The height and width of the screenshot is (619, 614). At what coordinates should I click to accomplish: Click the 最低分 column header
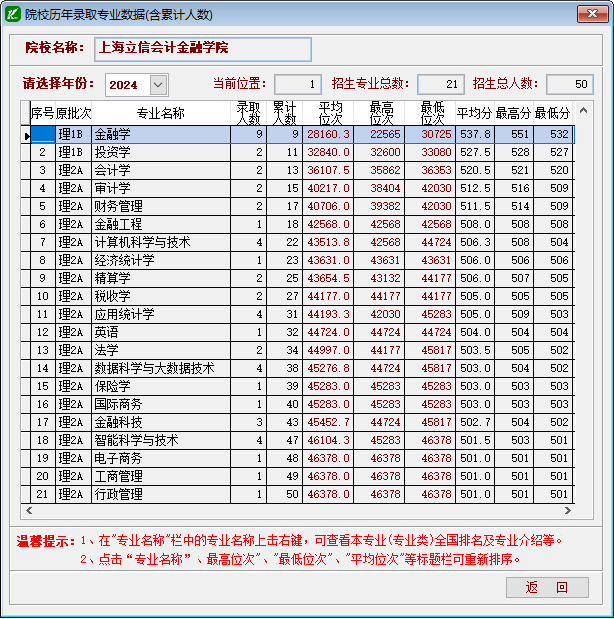coord(553,114)
